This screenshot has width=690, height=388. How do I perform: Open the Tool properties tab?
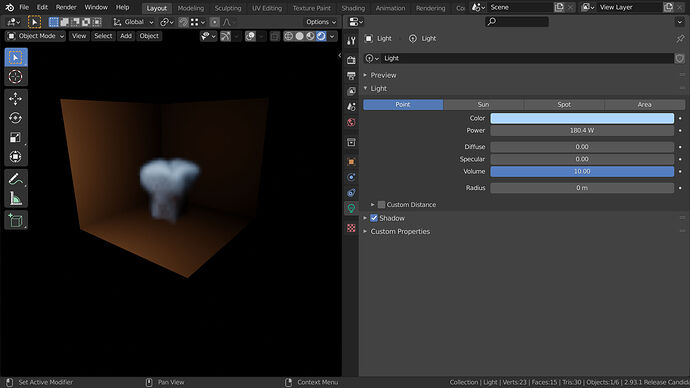(x=351, y=41)
